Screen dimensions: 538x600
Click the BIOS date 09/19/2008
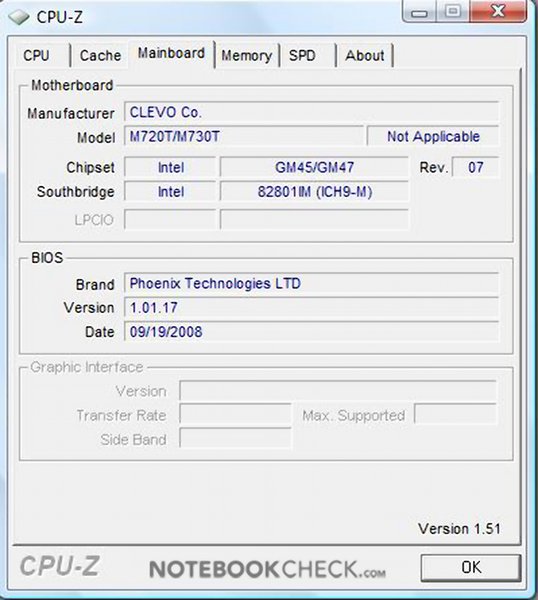pos(311,332)
